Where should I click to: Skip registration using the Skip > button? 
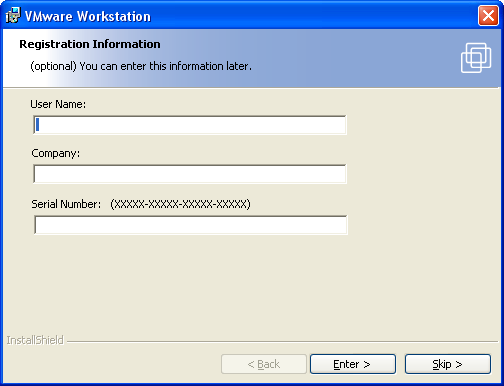click(x=448, y=364)
